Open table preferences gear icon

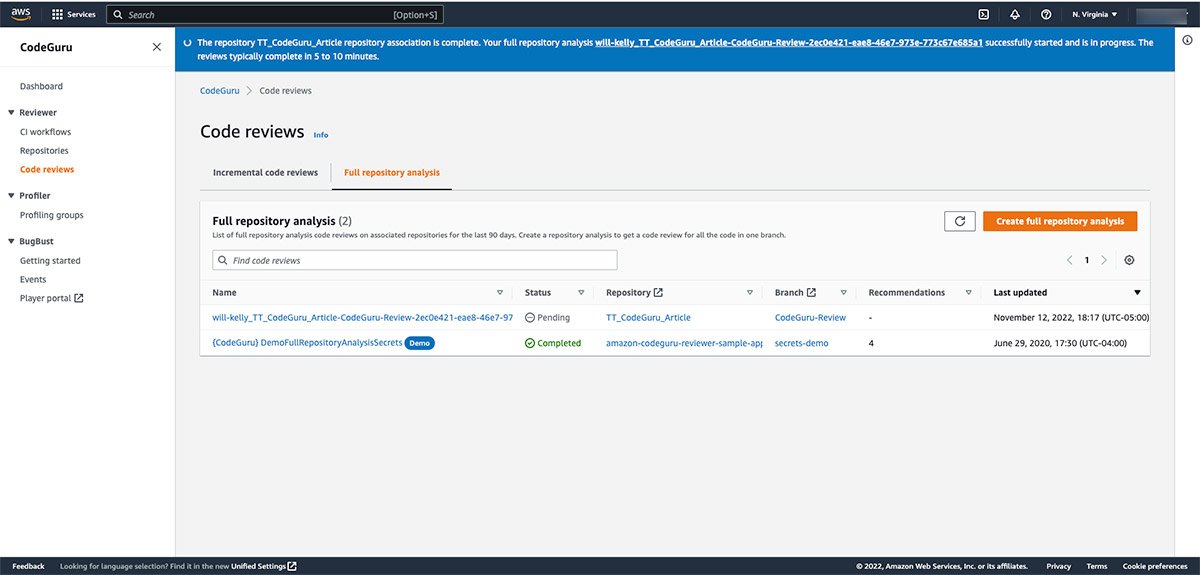tap(1129, 260)
